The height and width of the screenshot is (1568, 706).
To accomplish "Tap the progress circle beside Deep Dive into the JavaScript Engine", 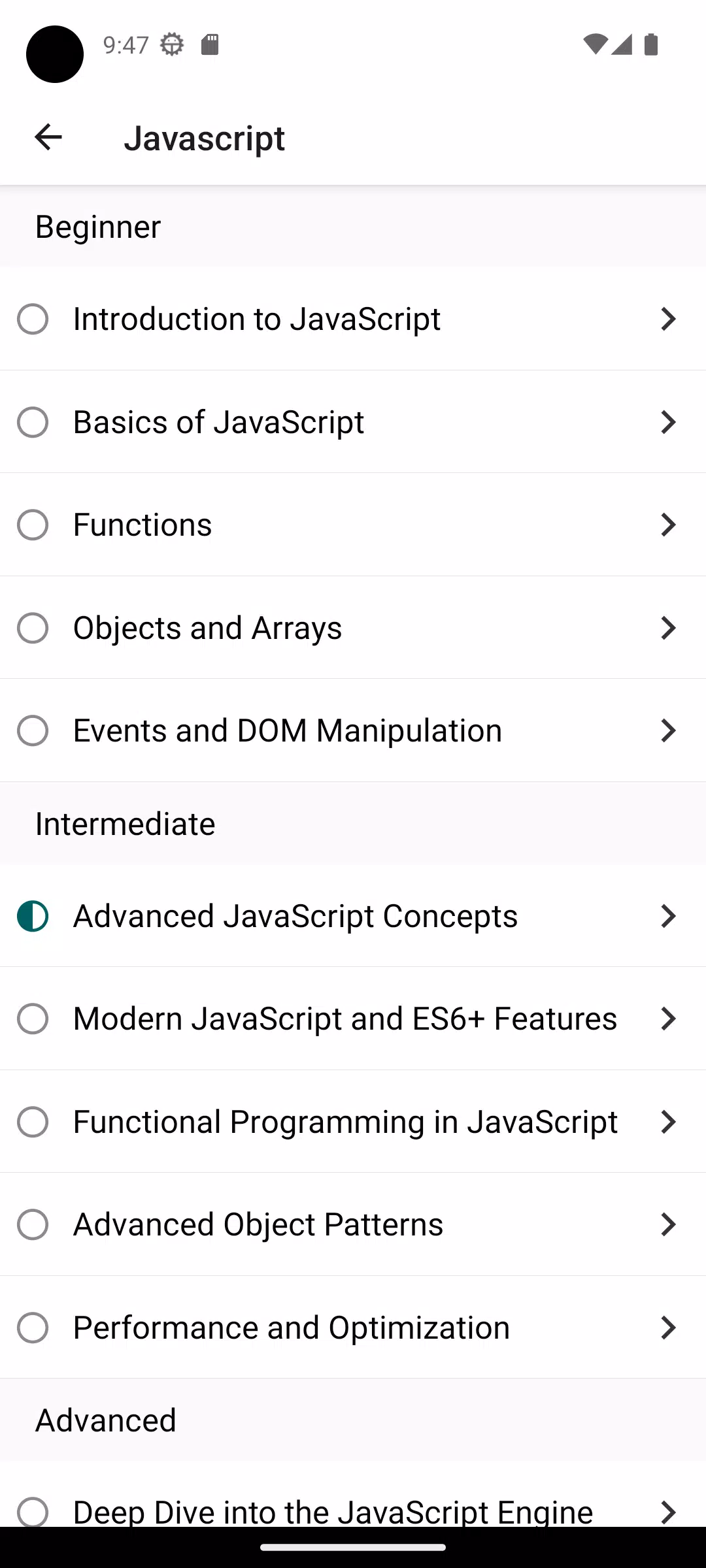I will pyautogui.click(x=33, y=1512).
